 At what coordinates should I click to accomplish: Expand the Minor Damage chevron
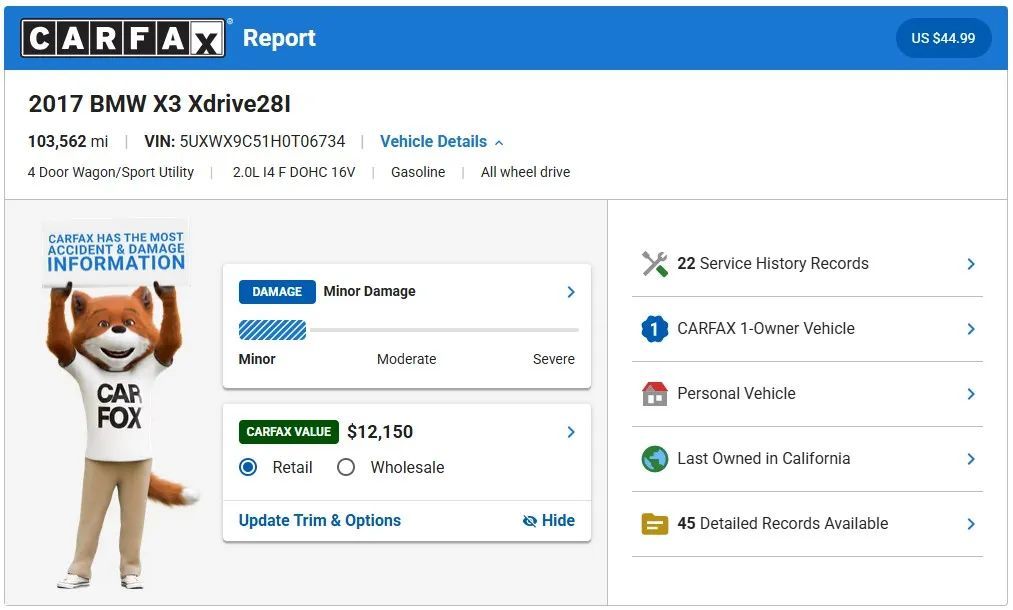(x=571, y=292)
